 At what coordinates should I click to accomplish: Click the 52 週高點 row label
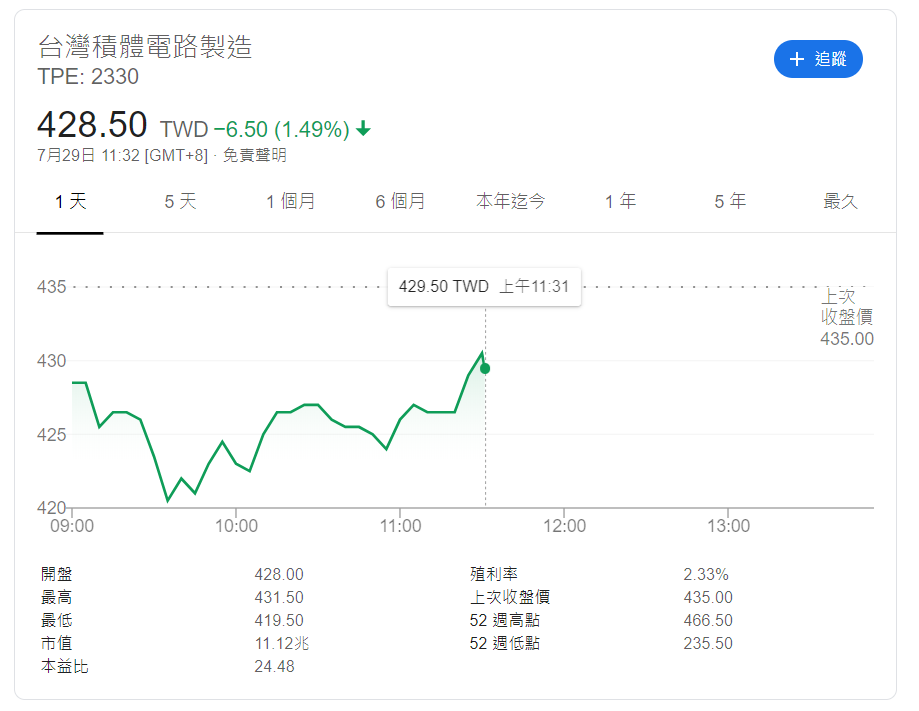505,620
